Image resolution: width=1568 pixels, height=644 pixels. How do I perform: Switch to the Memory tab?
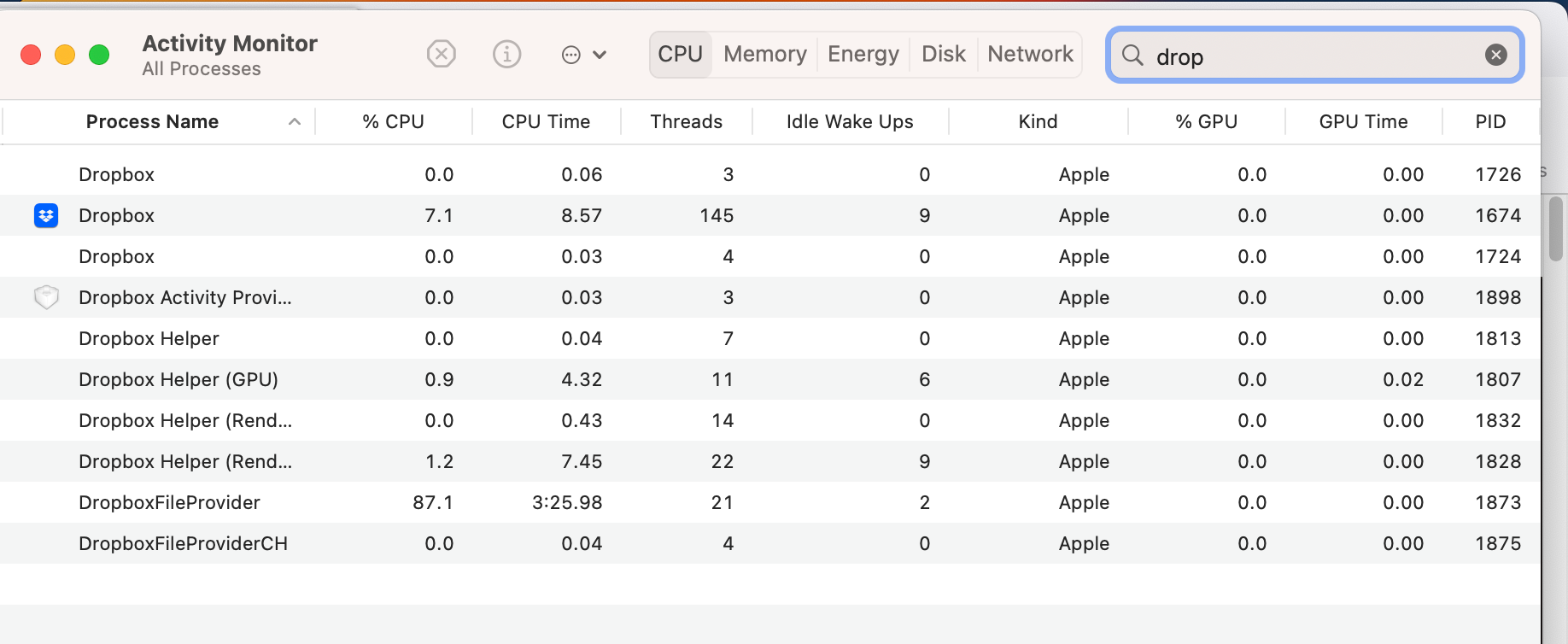[764, 55]
